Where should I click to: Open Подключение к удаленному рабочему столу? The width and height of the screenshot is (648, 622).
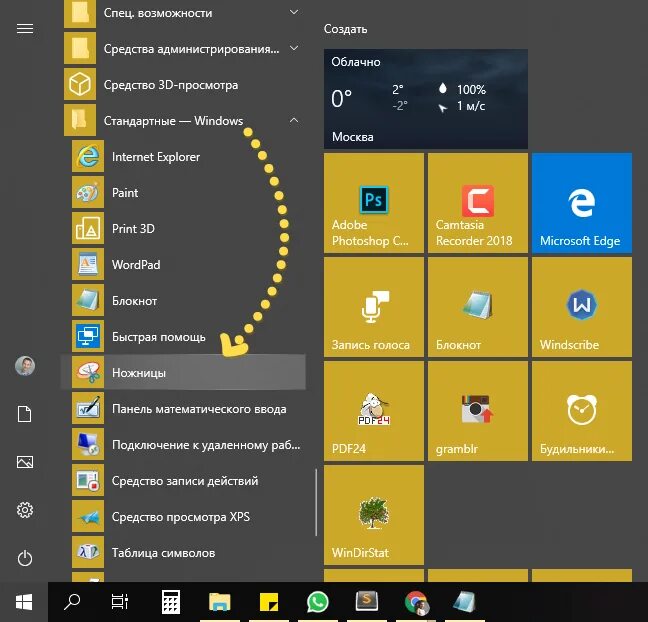[184, 445]
